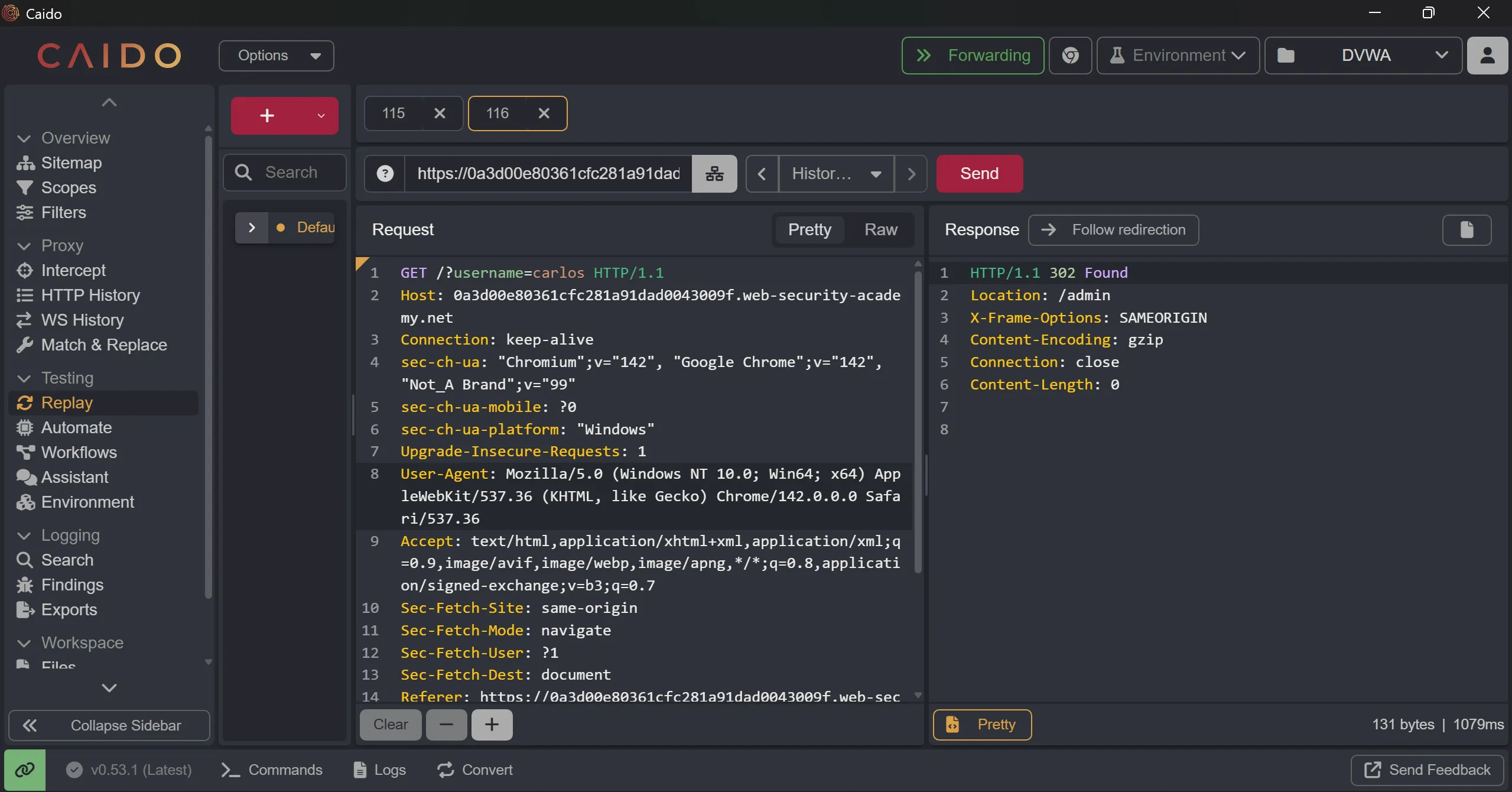
Task: Expand the Default collection chevron
Action: click(x=252, y=228)
